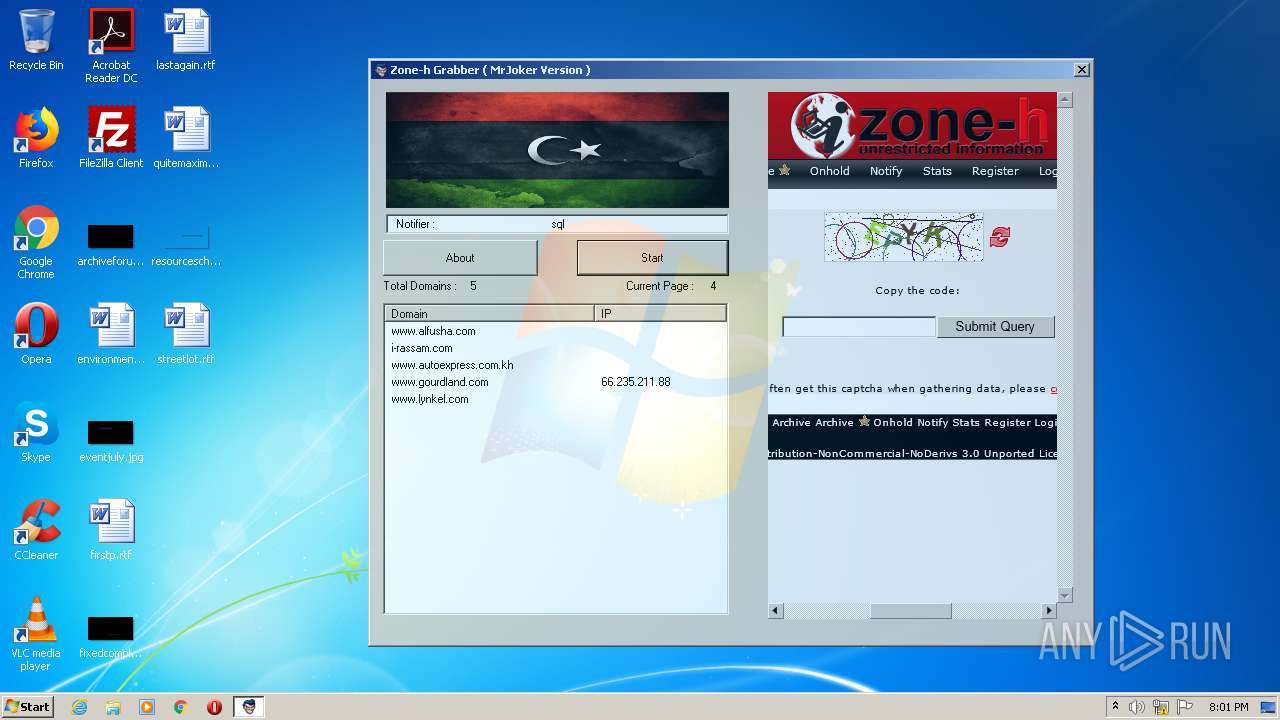Select www.lynkel.com row

click(429, 399)
